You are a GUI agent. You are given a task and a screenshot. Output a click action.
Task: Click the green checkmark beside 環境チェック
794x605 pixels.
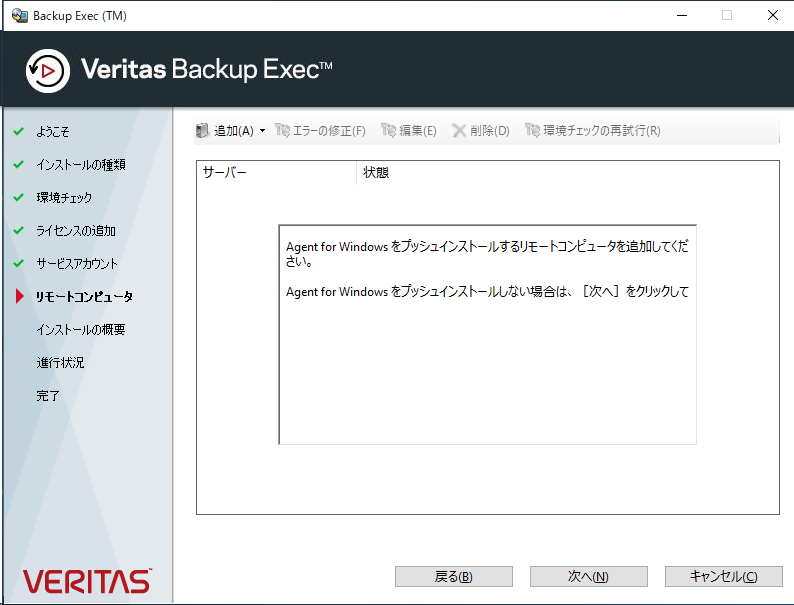pyautogui.click(x=19, y=197)
